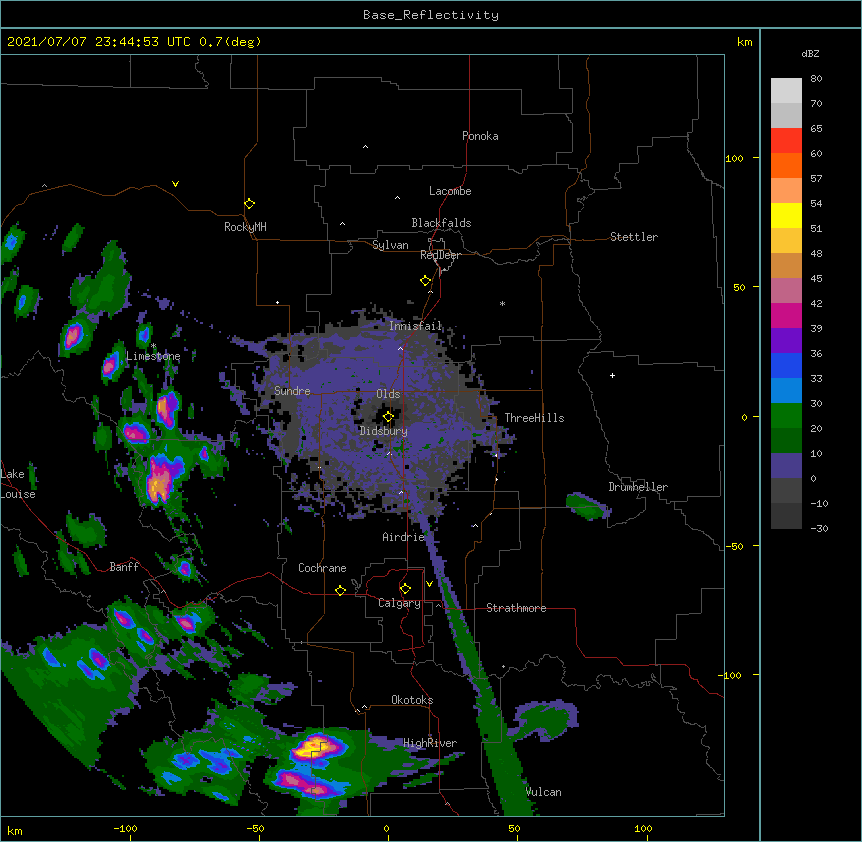Select the bright green 20–30 dBZ legend swatch

coord(786,416)
